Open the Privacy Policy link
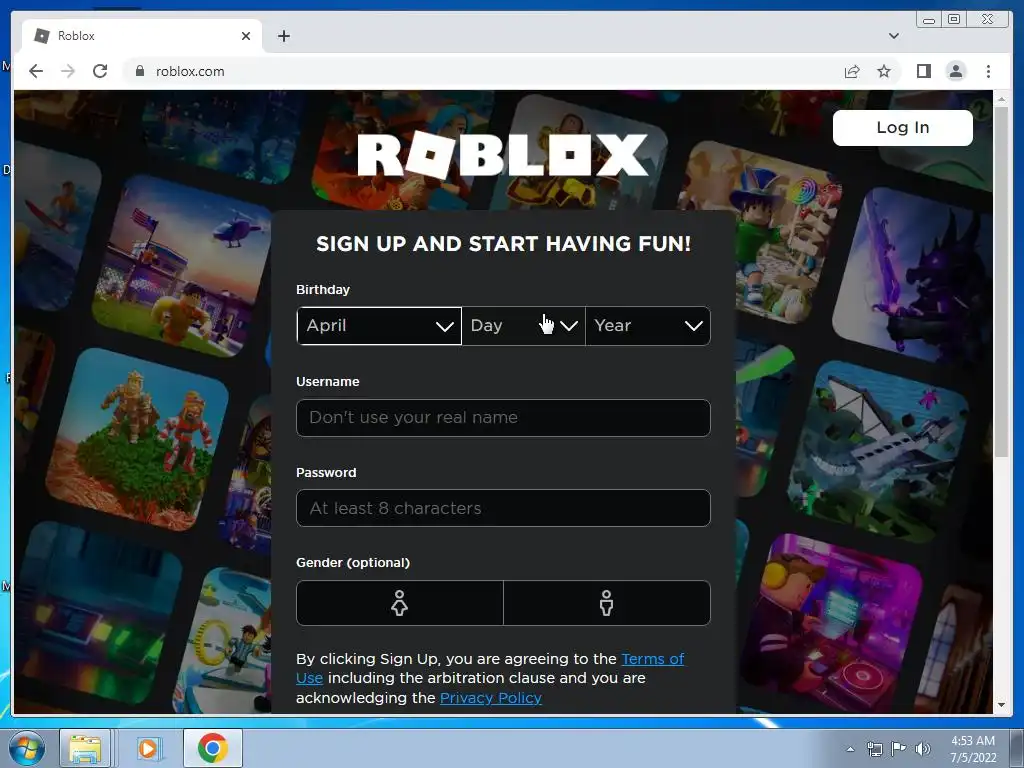This screenshot has height=768, width=1024. (490, 698)
